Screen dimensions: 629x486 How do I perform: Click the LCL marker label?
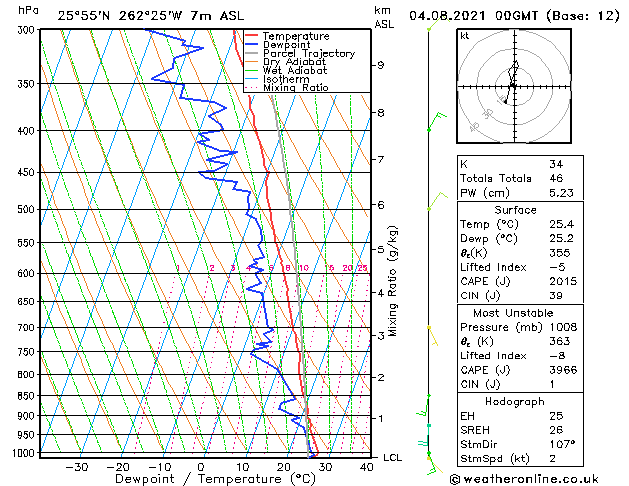click(x=393, y=457)
